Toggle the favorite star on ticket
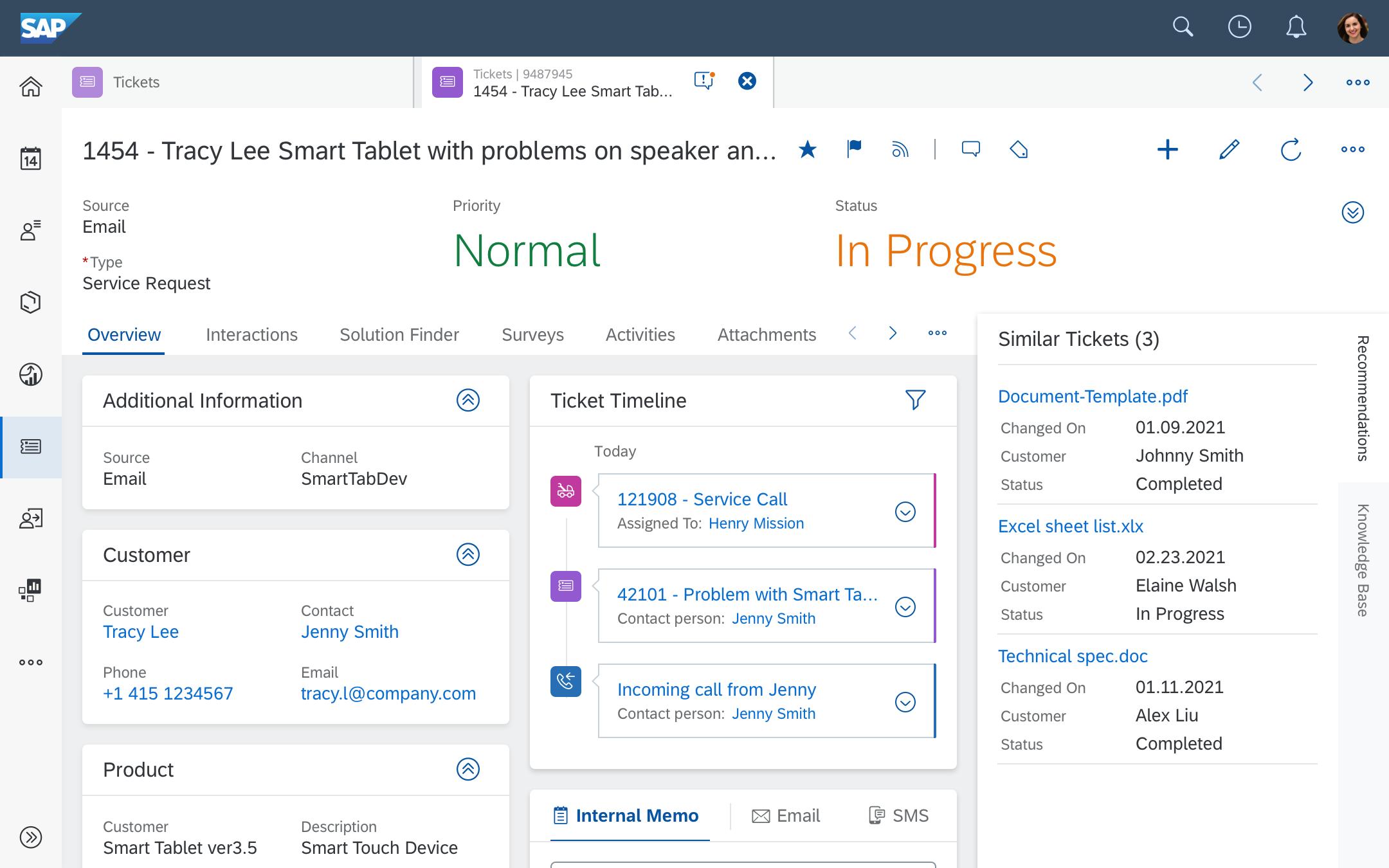The height and width of the screenshot is (868, 1389). click(808, 150)
